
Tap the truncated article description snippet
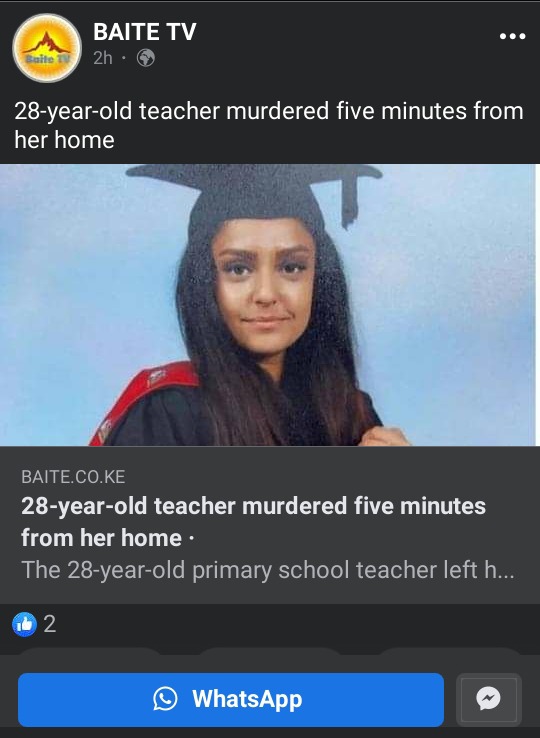click(267, 570)
